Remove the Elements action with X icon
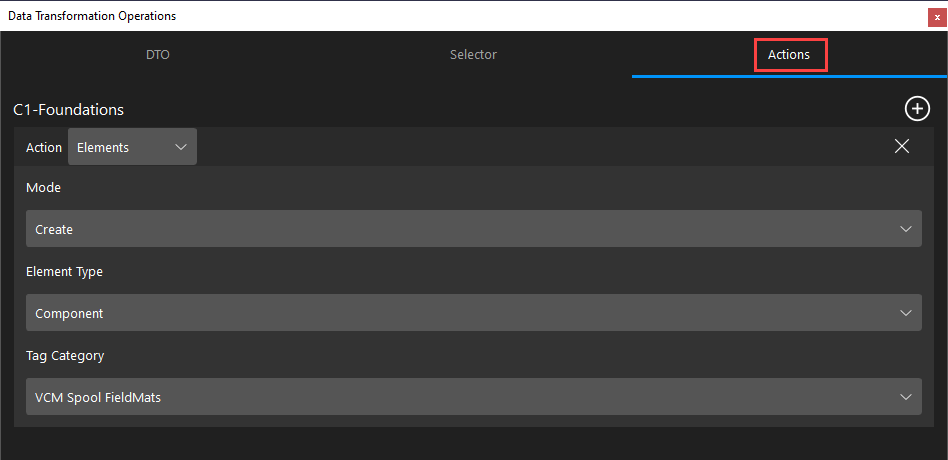Viewport: 948px width, 460px height. 901,146
